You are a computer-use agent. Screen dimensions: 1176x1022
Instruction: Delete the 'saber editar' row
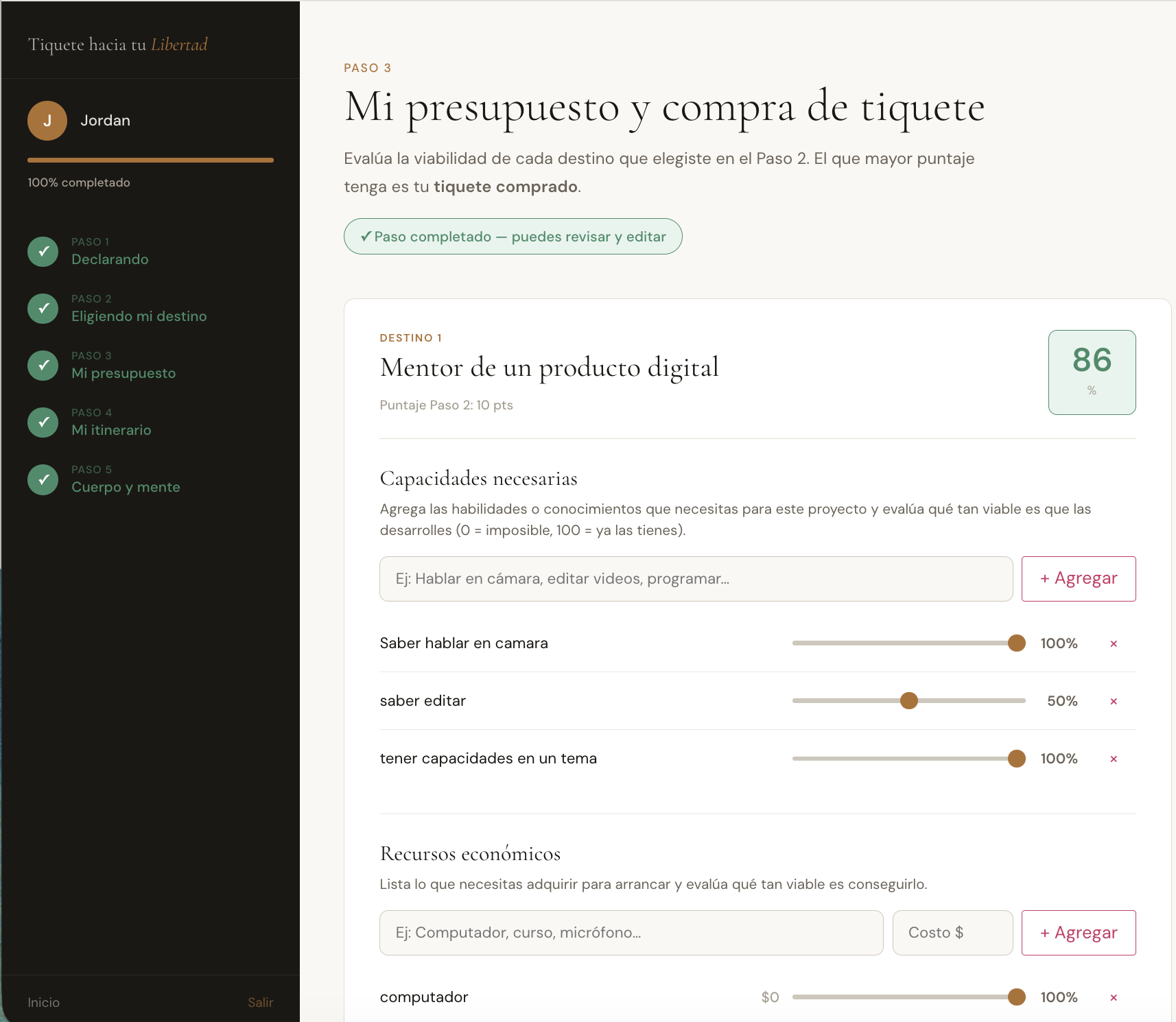[x=1114, y=701]
